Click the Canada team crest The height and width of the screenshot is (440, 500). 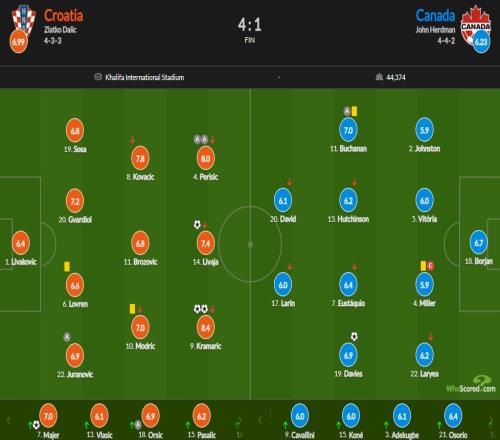coord(476,23)
